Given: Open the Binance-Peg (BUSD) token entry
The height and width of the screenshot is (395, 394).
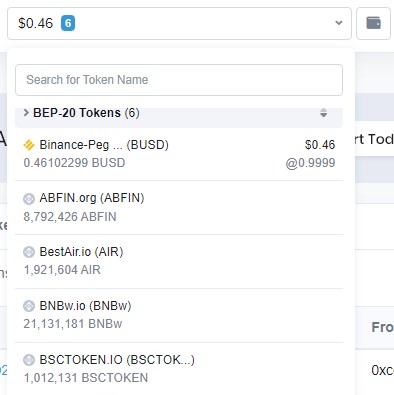Looking at the screenshot, I should [179, 154].
